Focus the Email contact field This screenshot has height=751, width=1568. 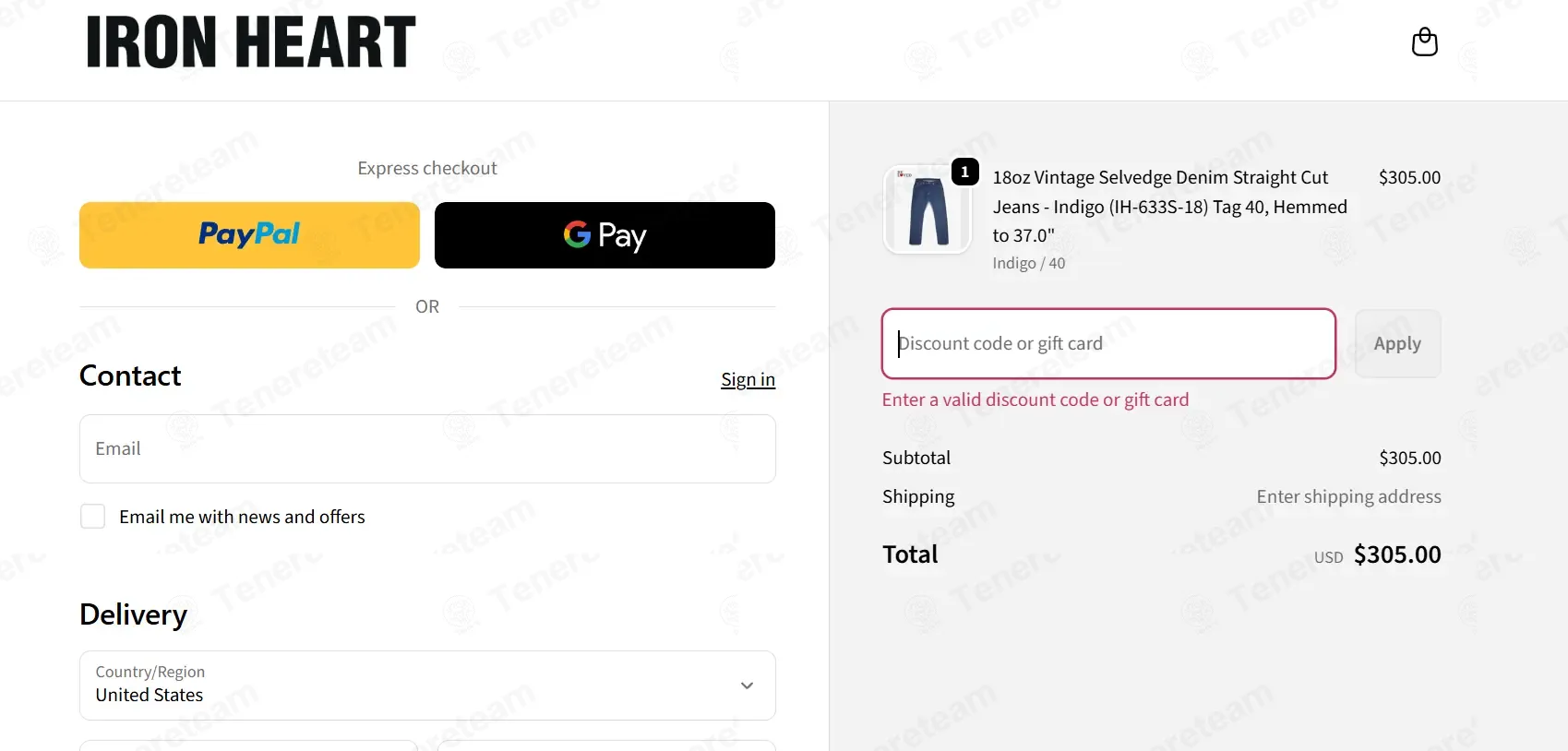[427, 448]
